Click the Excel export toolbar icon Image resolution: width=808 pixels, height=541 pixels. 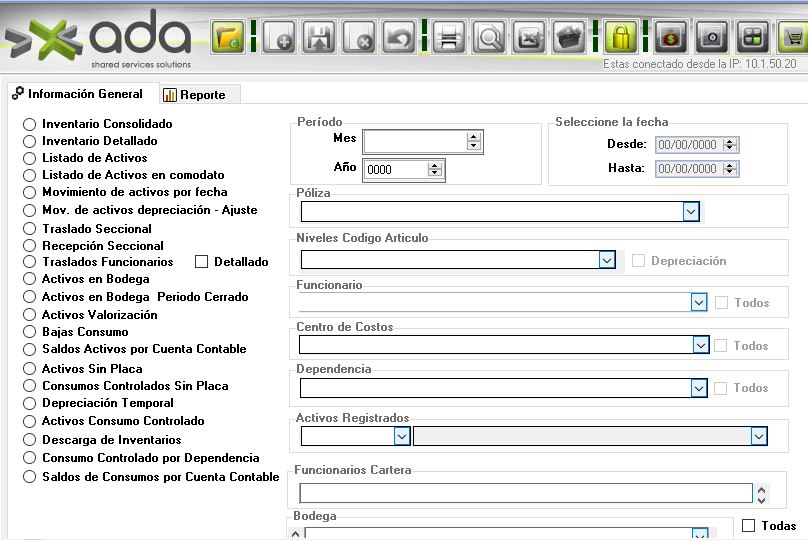529,37
